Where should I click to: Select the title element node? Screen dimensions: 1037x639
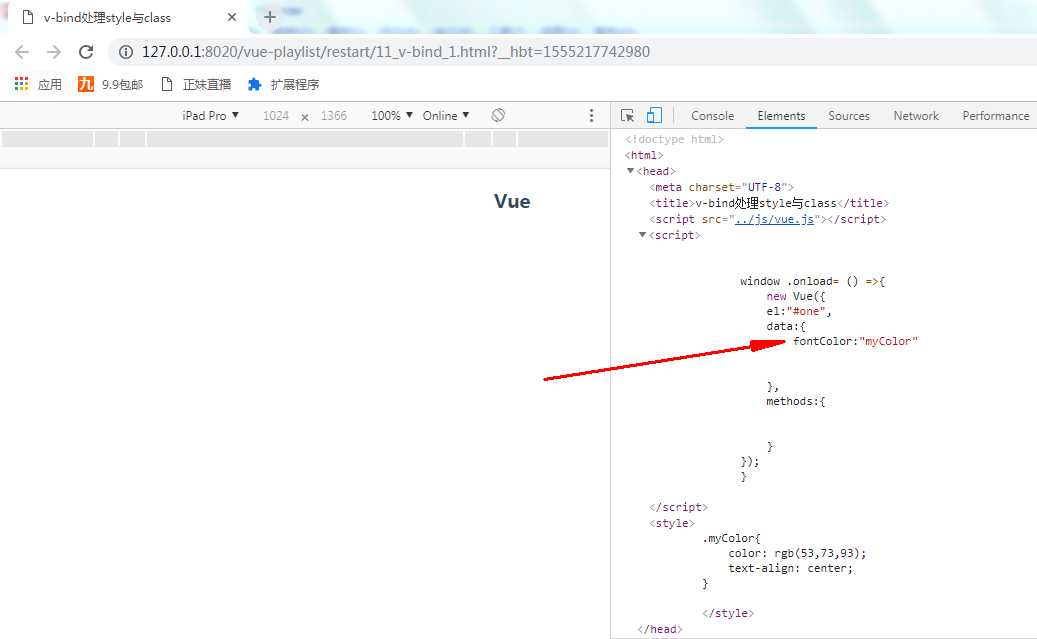tap(768, 203)
